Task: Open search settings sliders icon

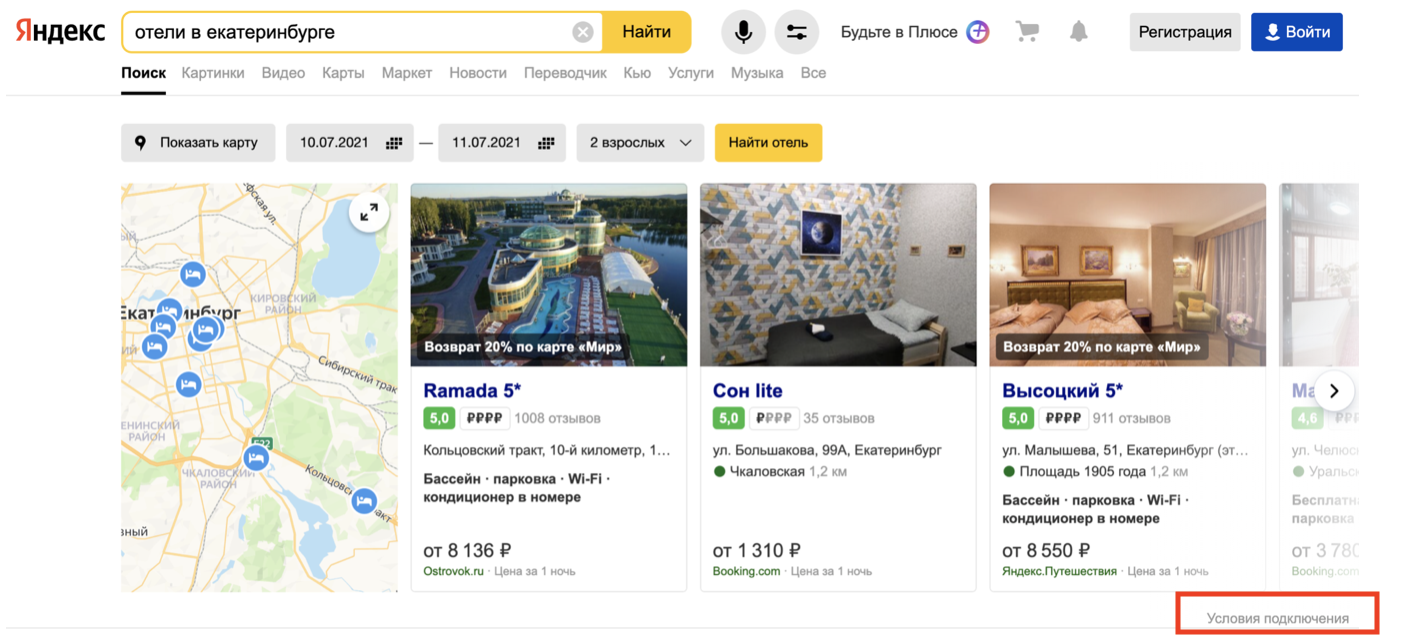Action: click(x=796, y=32)
